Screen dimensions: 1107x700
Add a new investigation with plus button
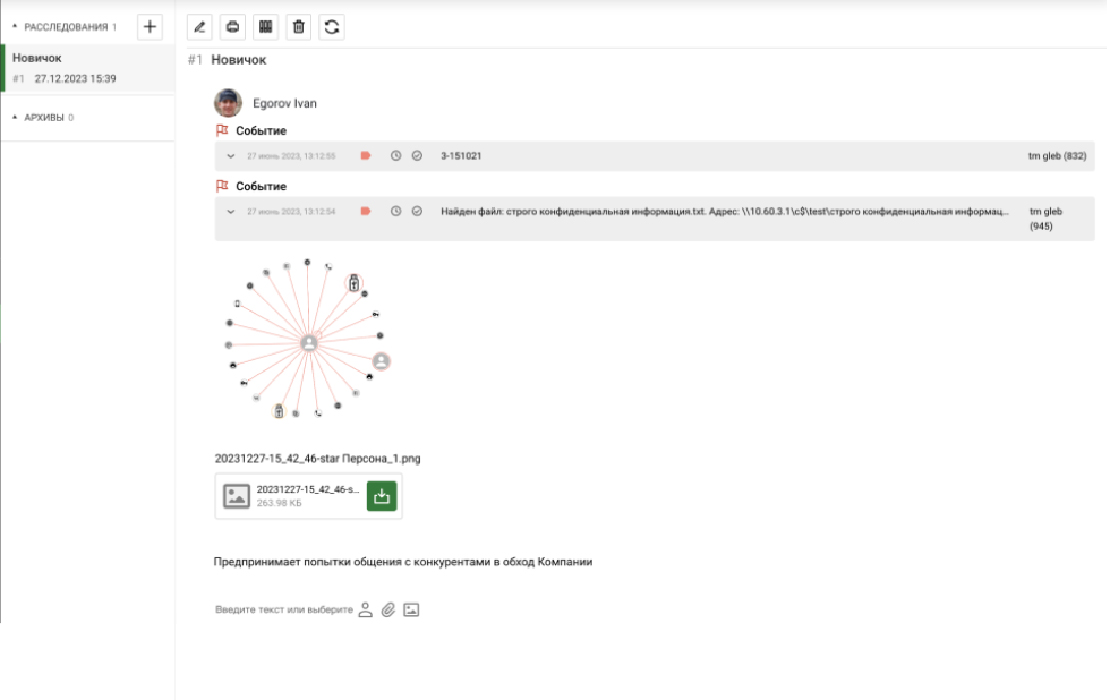click(x=149, y=26)
